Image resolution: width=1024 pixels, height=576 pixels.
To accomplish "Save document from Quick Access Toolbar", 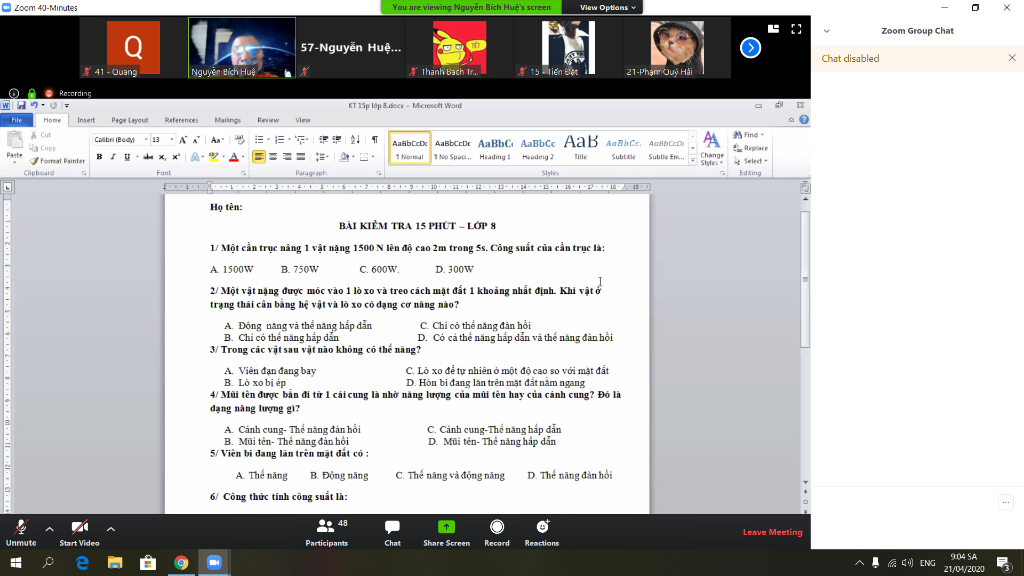I will 21,105.
